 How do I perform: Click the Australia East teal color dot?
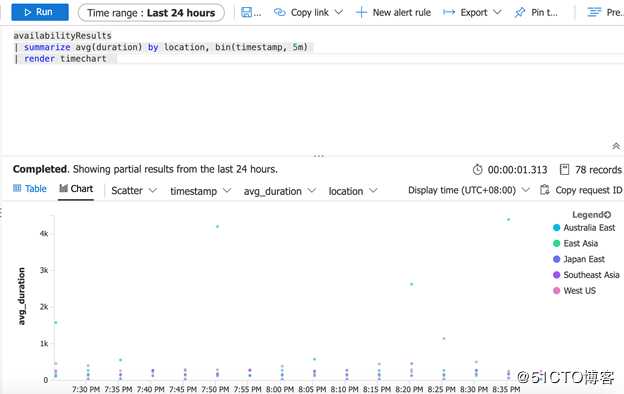click(557, 228)
